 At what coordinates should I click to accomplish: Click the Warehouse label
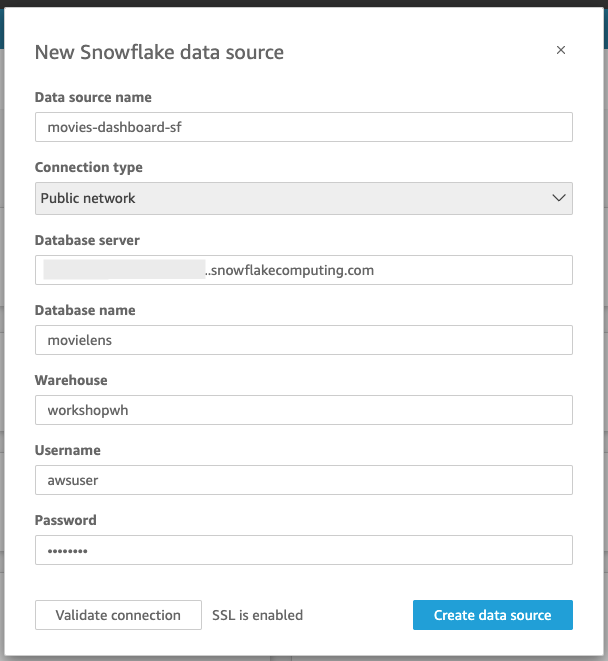(71, 380)
